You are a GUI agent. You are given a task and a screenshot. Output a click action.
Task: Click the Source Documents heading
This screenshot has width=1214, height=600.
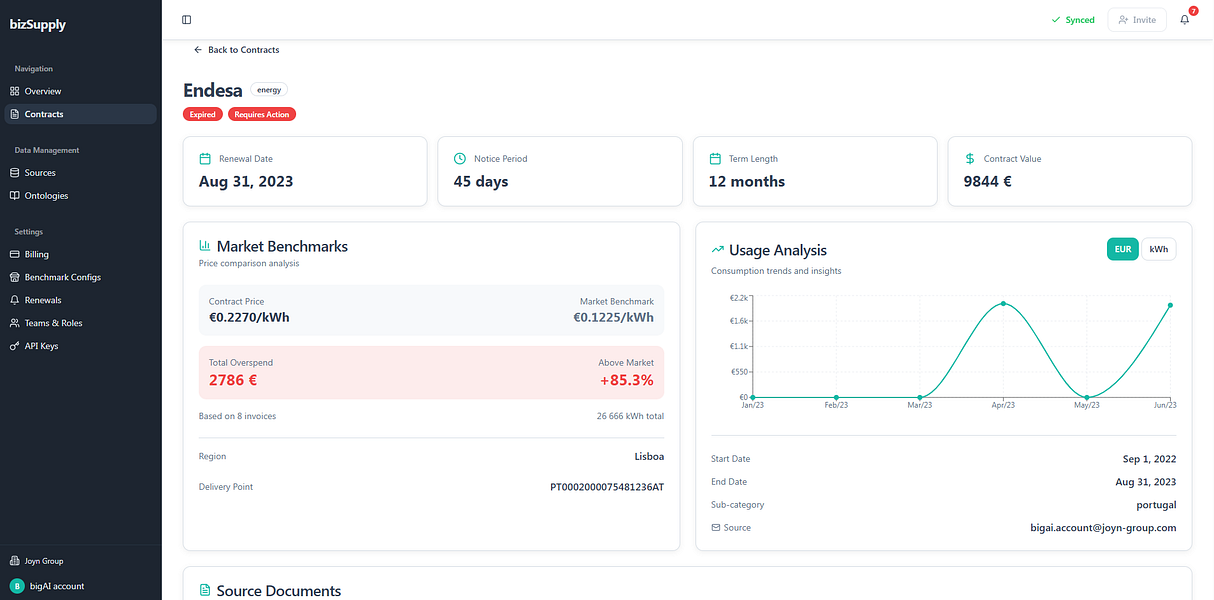[278, 591]
